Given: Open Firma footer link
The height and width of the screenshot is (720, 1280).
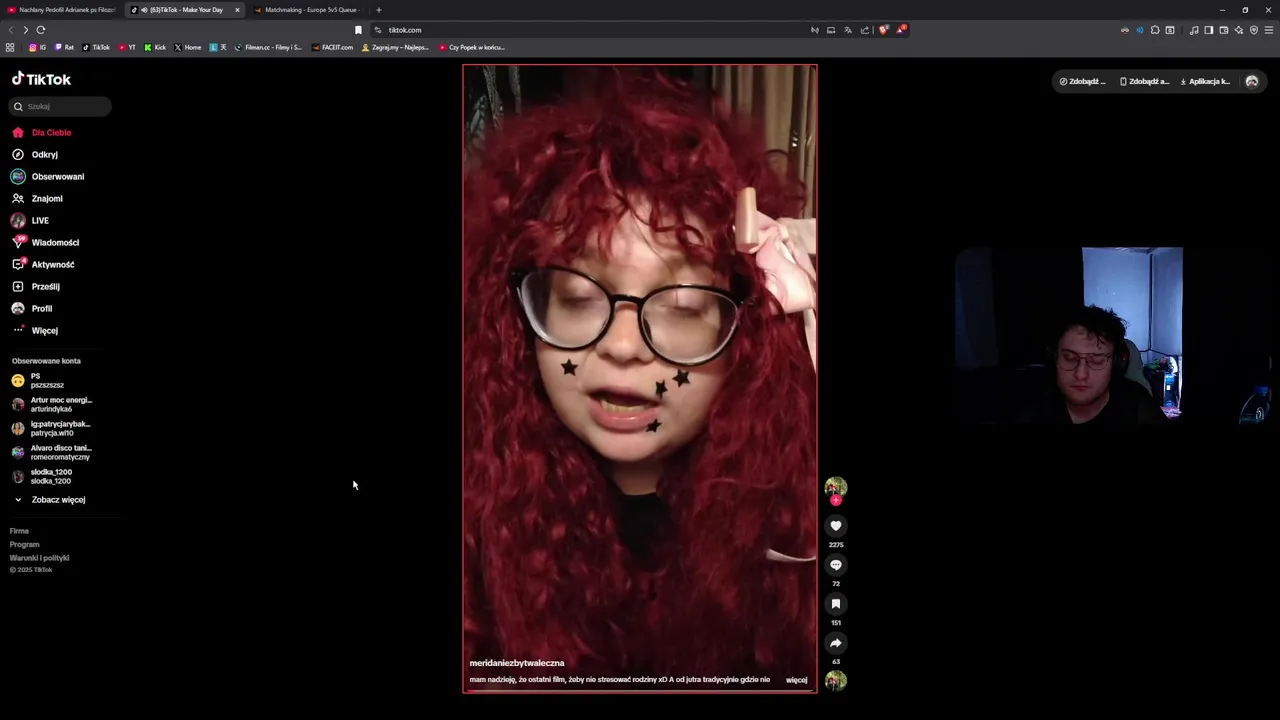Looking at the screenshot, I should pos(19,531).
